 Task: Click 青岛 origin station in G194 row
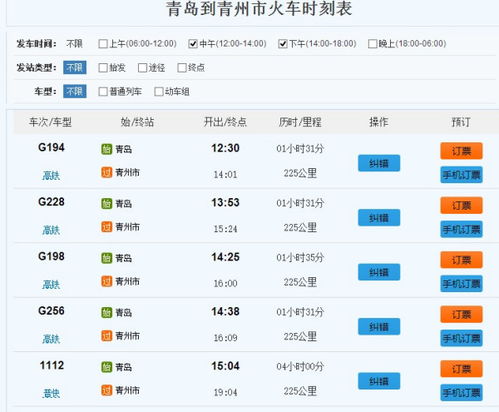point(124,149)
